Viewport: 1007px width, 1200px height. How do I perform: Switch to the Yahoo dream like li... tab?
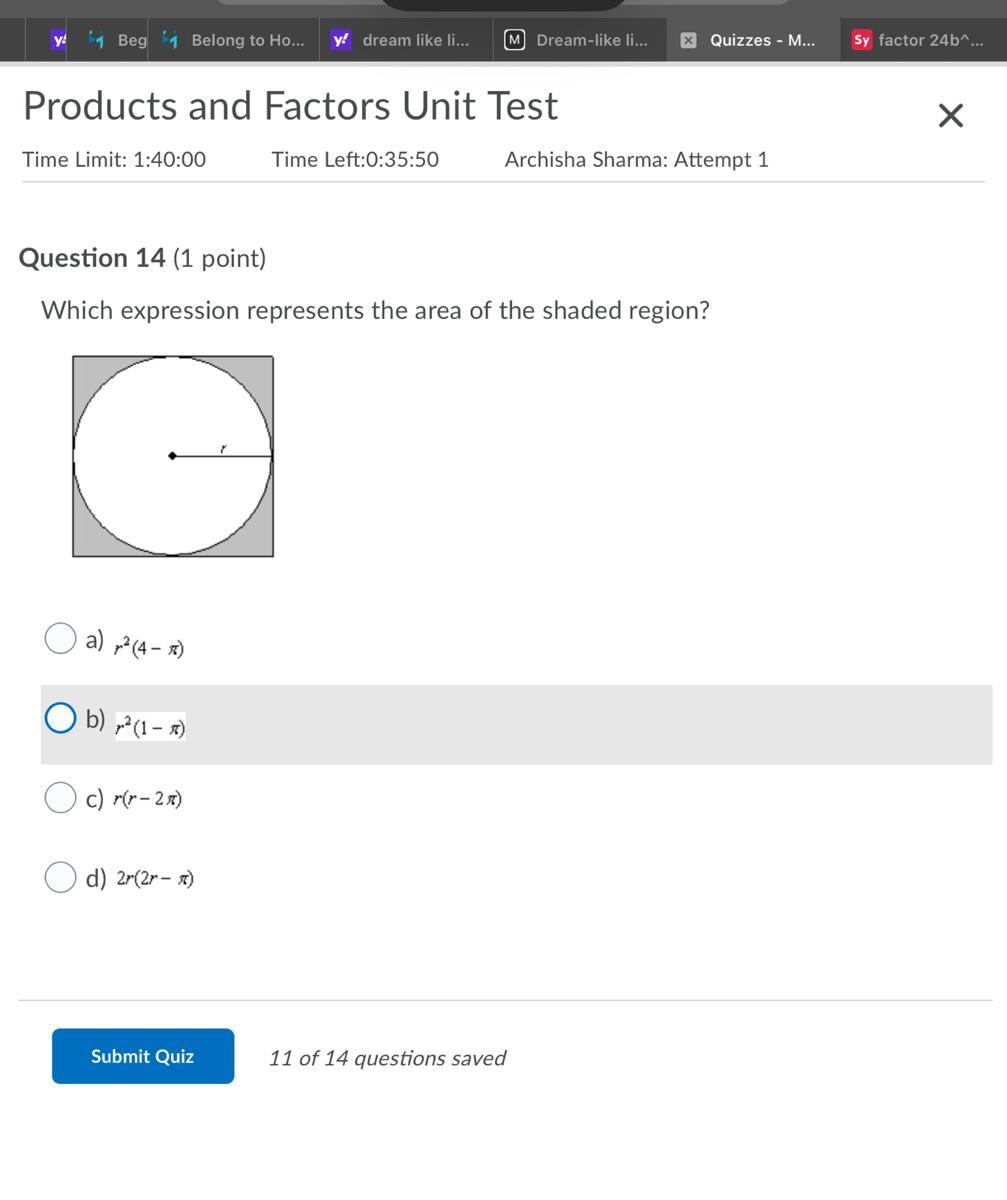[x=415, y=40]
